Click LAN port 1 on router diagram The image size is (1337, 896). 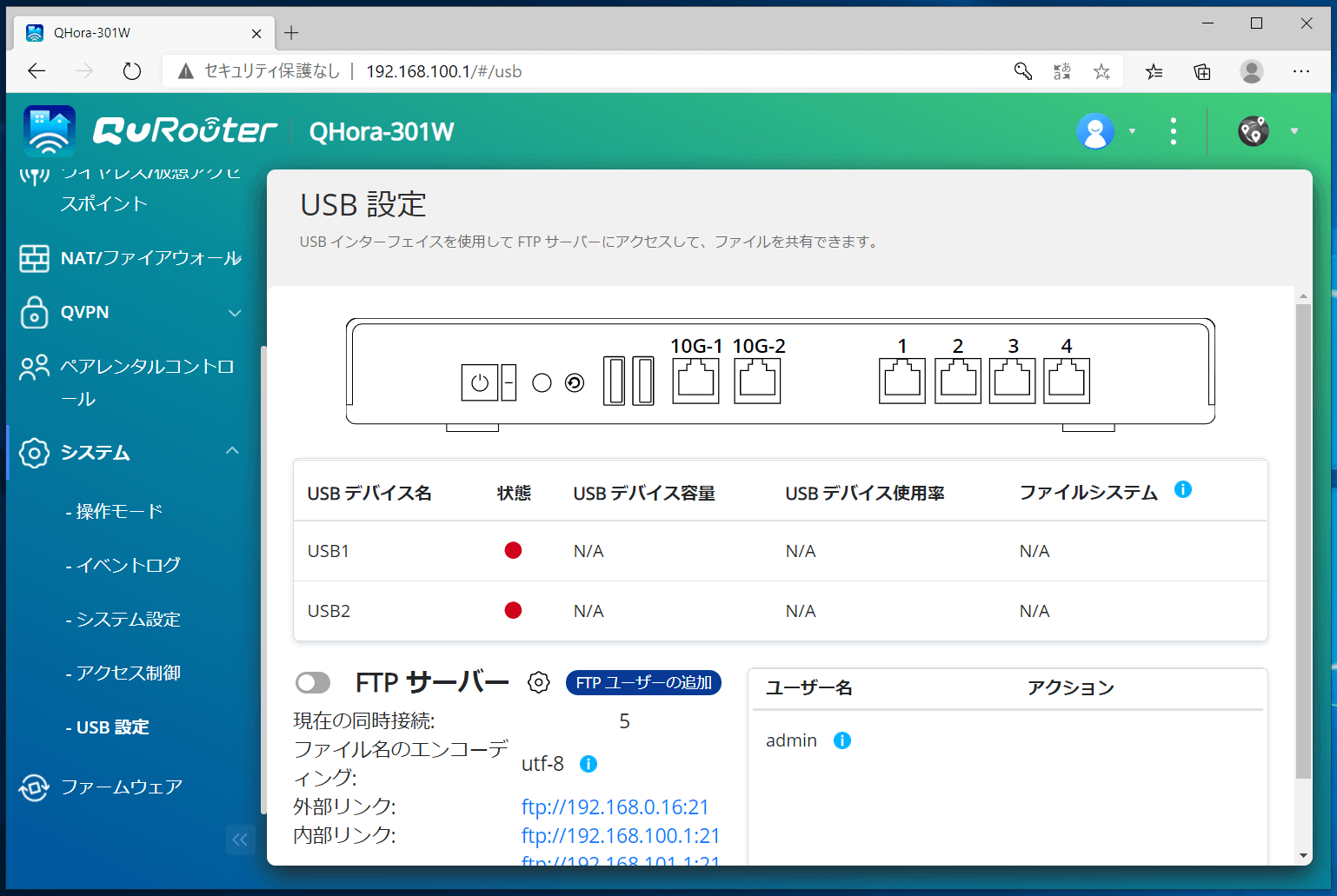tap(902, 381)
